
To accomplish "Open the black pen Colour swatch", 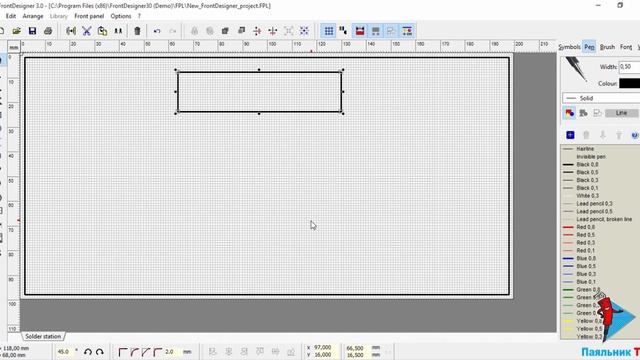I will click(x=629, y=83).
